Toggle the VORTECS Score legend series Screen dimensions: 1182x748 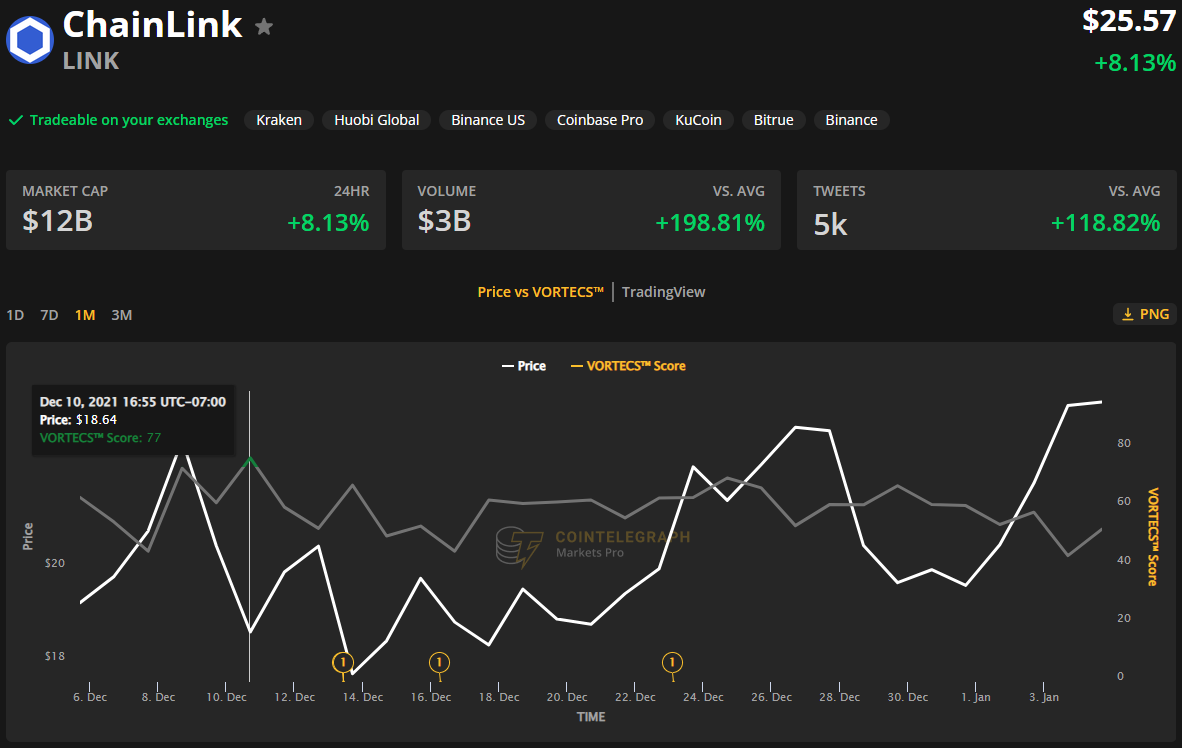[628, 366]
